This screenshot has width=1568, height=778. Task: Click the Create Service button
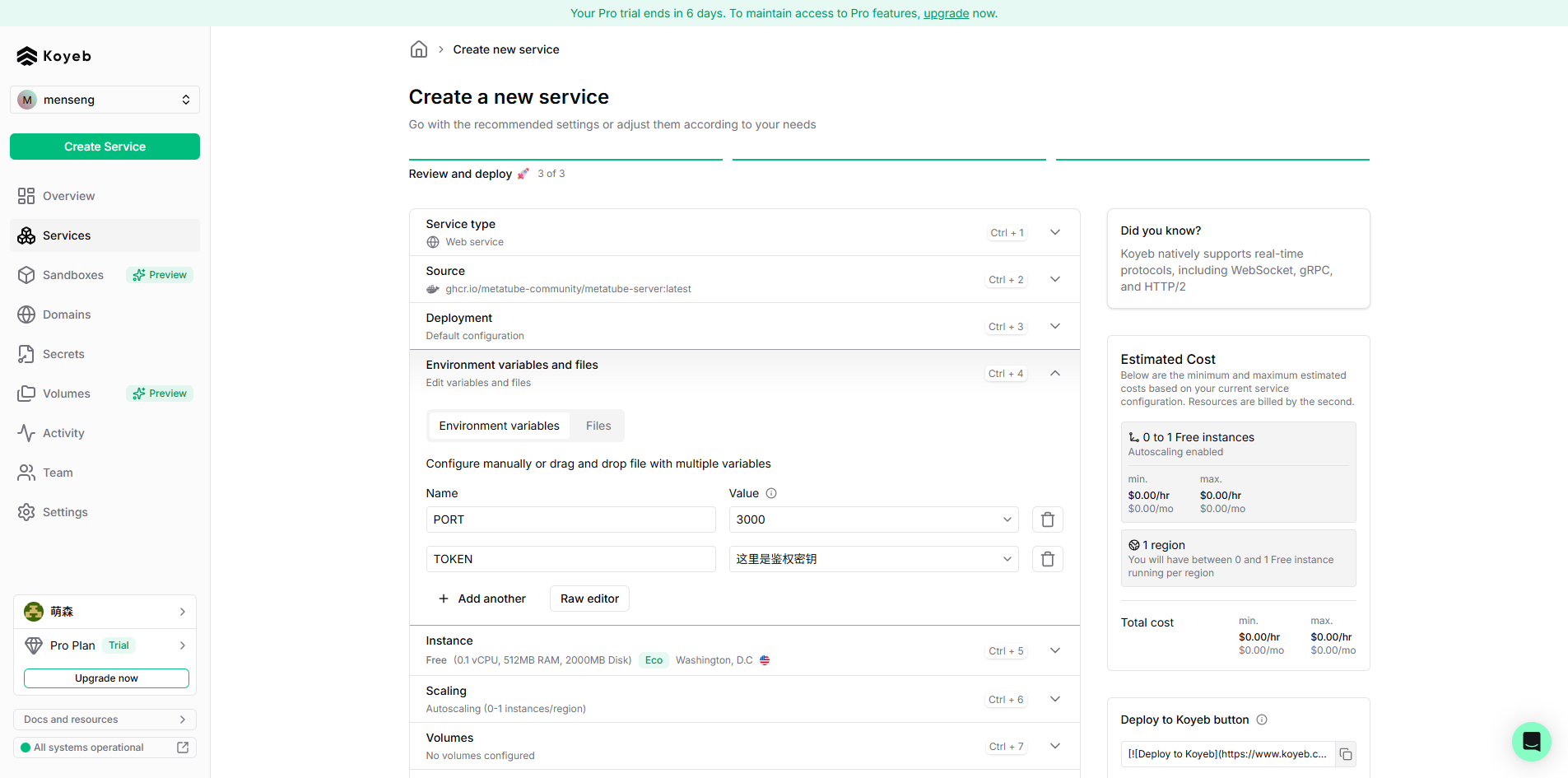[105, 147]
